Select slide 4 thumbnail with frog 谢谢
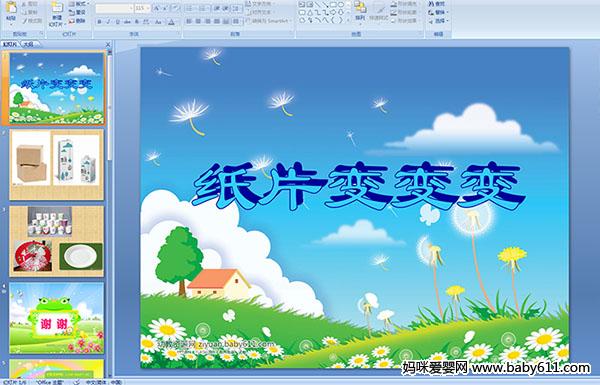The height and width of the screenshot is (385, 600). click(57, 318)
